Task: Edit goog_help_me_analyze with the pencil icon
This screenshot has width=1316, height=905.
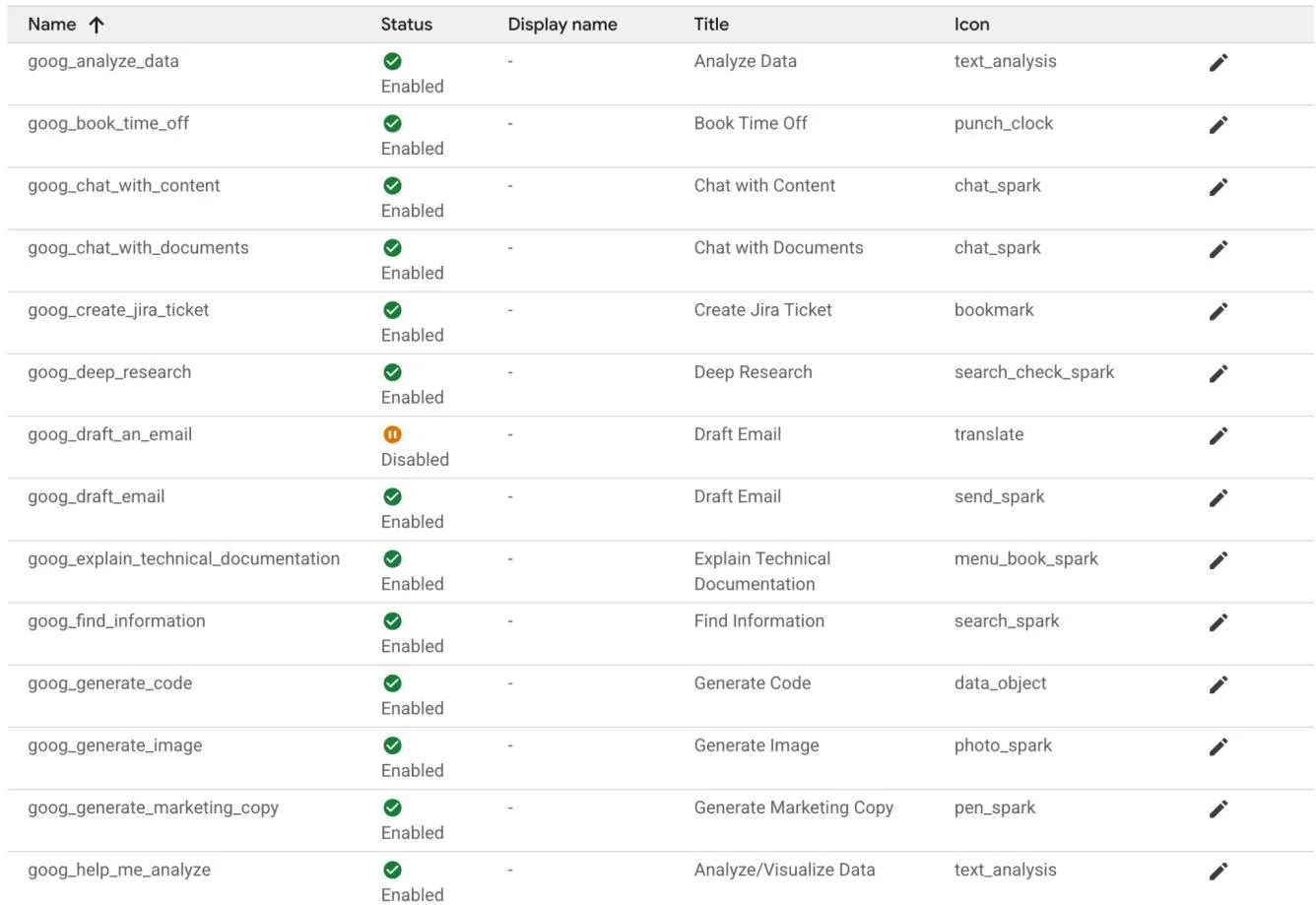Action: coord(1218,871)
